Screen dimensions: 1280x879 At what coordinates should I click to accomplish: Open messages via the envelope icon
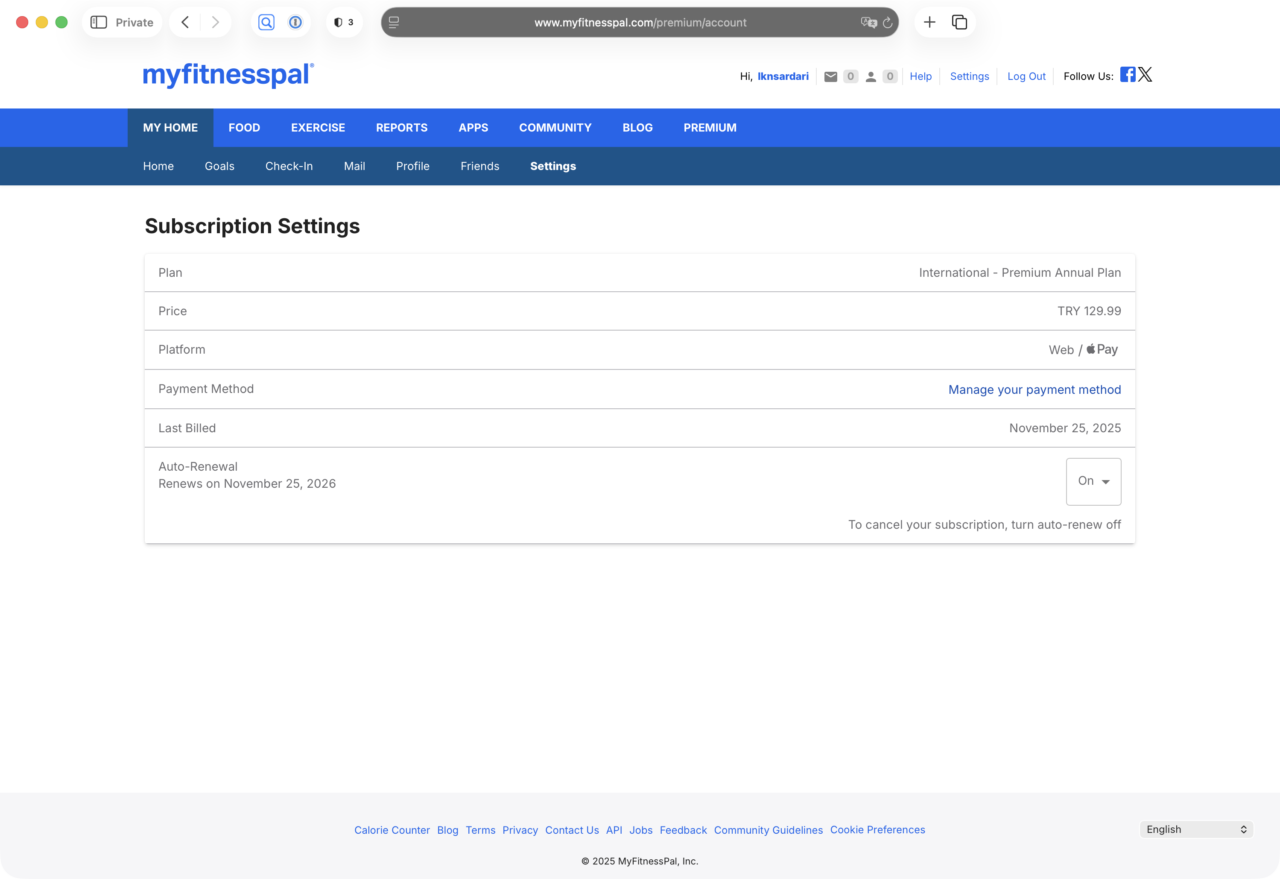833,76
